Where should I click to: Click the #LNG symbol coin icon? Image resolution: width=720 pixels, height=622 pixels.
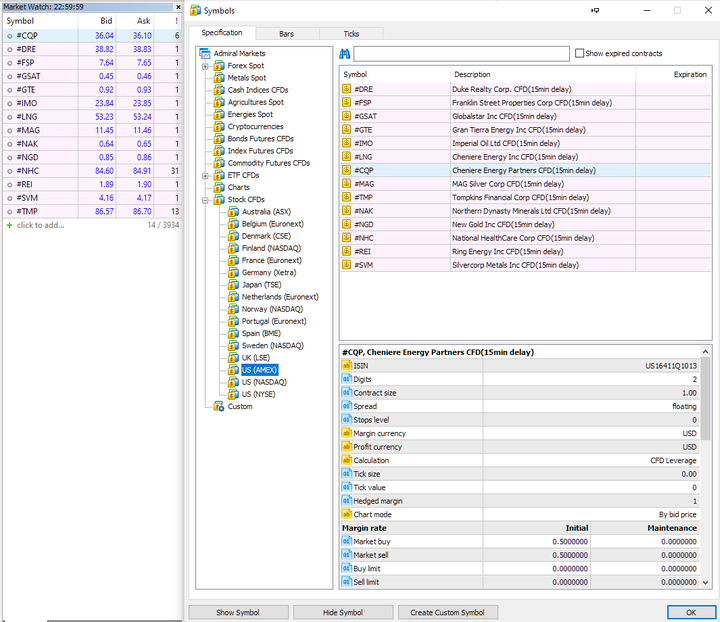click(347, 157)
